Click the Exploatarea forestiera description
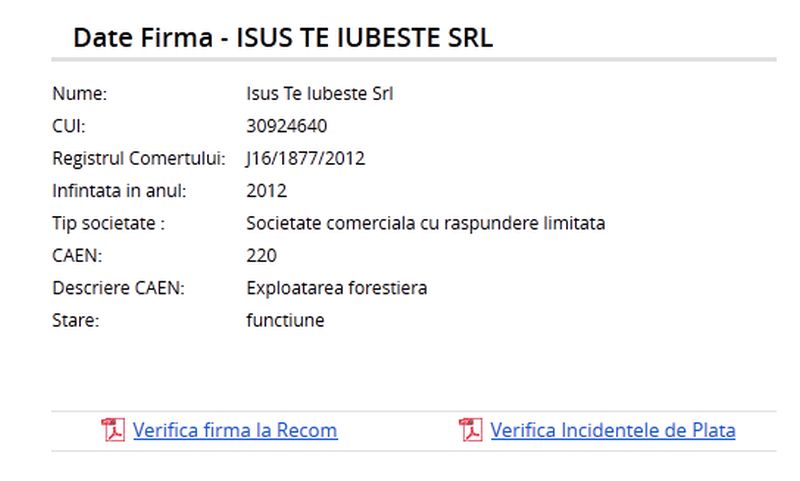Screen dimensions: 800x481 337,288
